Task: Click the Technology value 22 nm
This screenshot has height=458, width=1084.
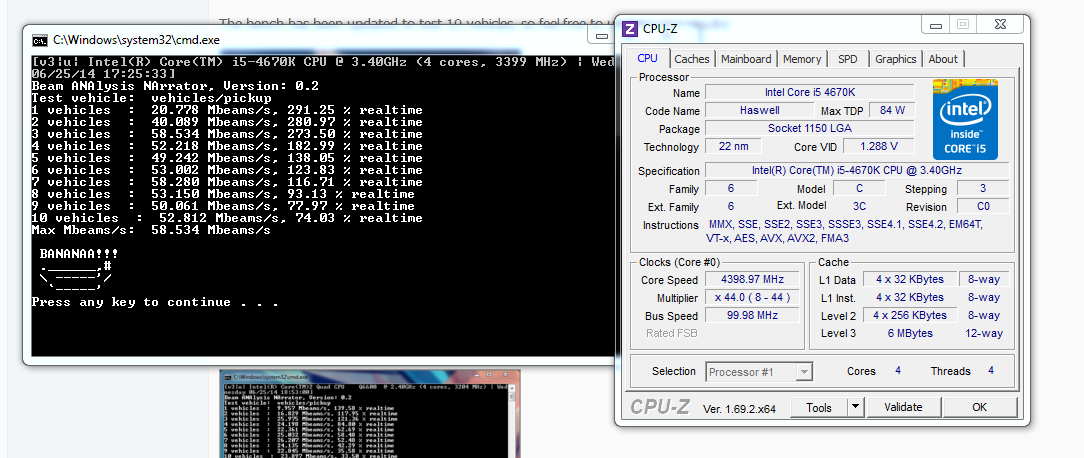Action: [x=733, y=147]
